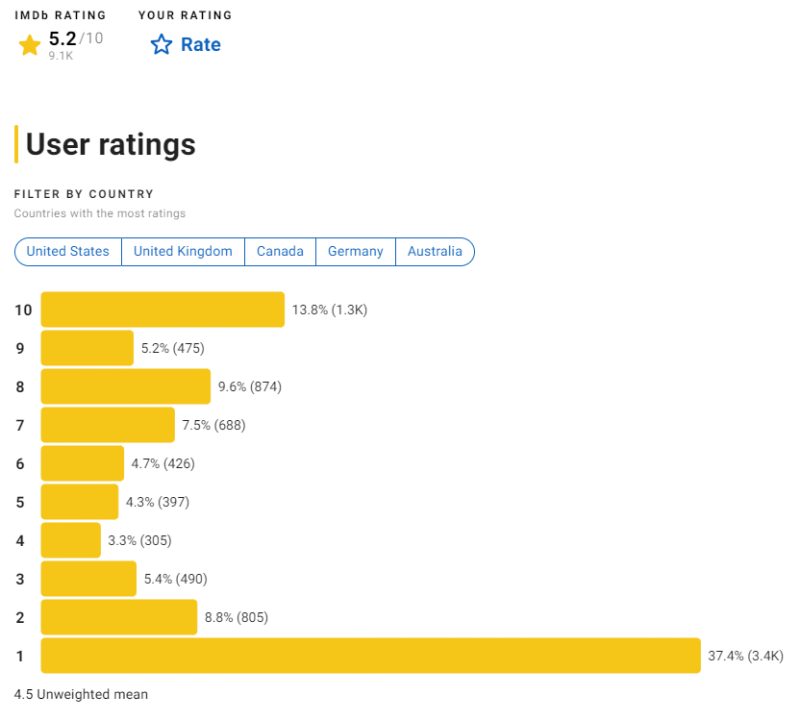Select the bar for rating 1
Viewport: 801px width, 720px height.
click(x=370, y=656)
